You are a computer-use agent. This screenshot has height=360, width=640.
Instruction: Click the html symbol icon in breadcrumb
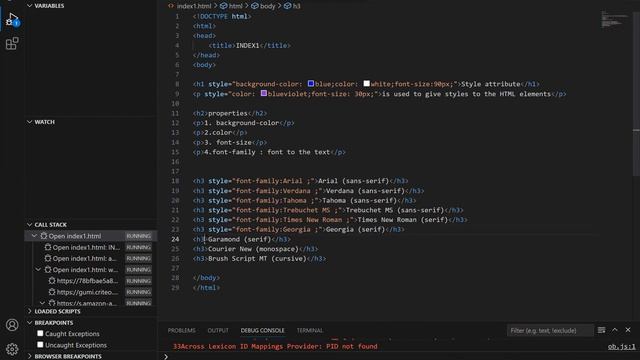[x=223, y=6]
